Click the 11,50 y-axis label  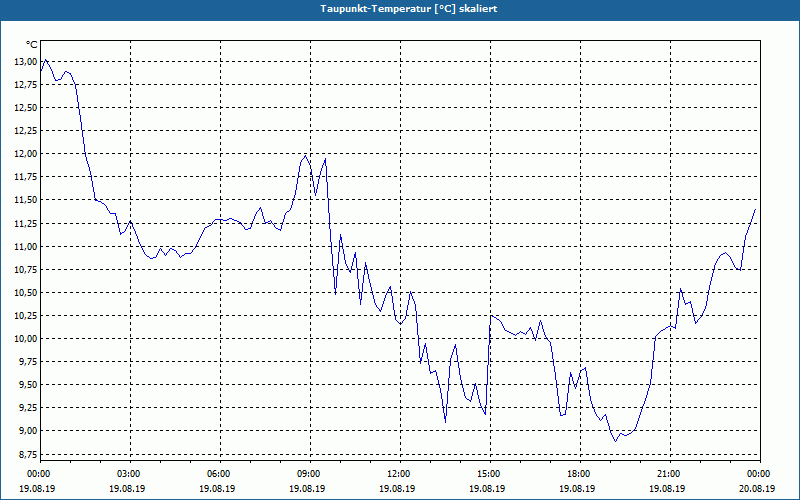tap(27, 200)
